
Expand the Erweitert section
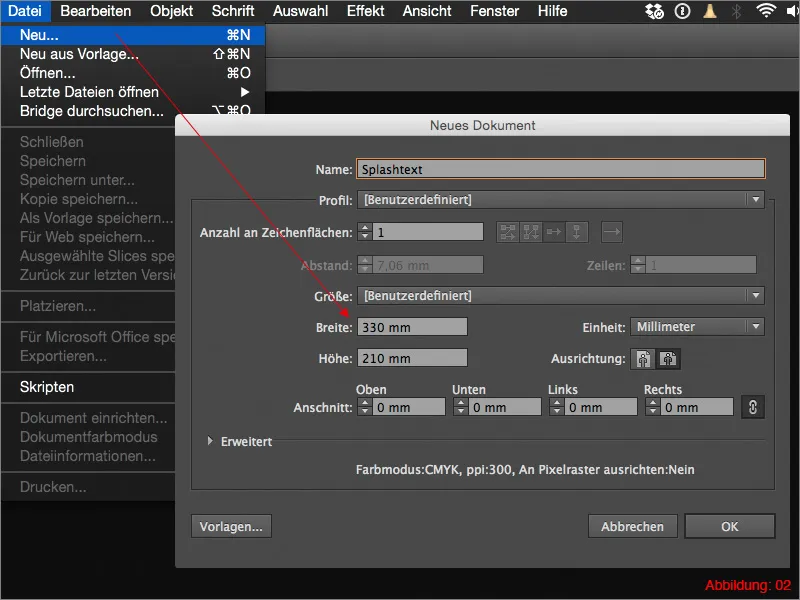coord(211,441)
